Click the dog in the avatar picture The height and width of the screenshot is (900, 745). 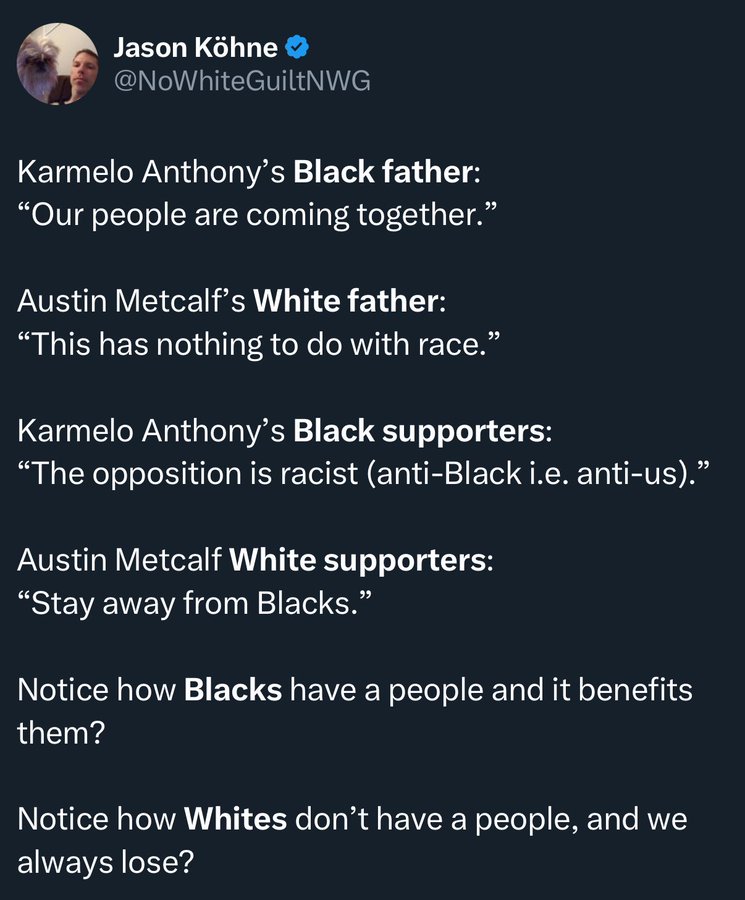(40, 62)
